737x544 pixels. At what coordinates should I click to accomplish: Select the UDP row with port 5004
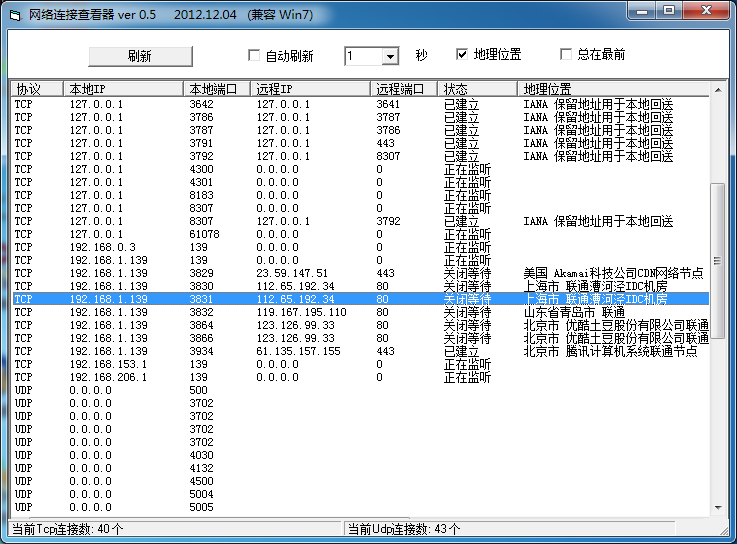click(361, 494)
